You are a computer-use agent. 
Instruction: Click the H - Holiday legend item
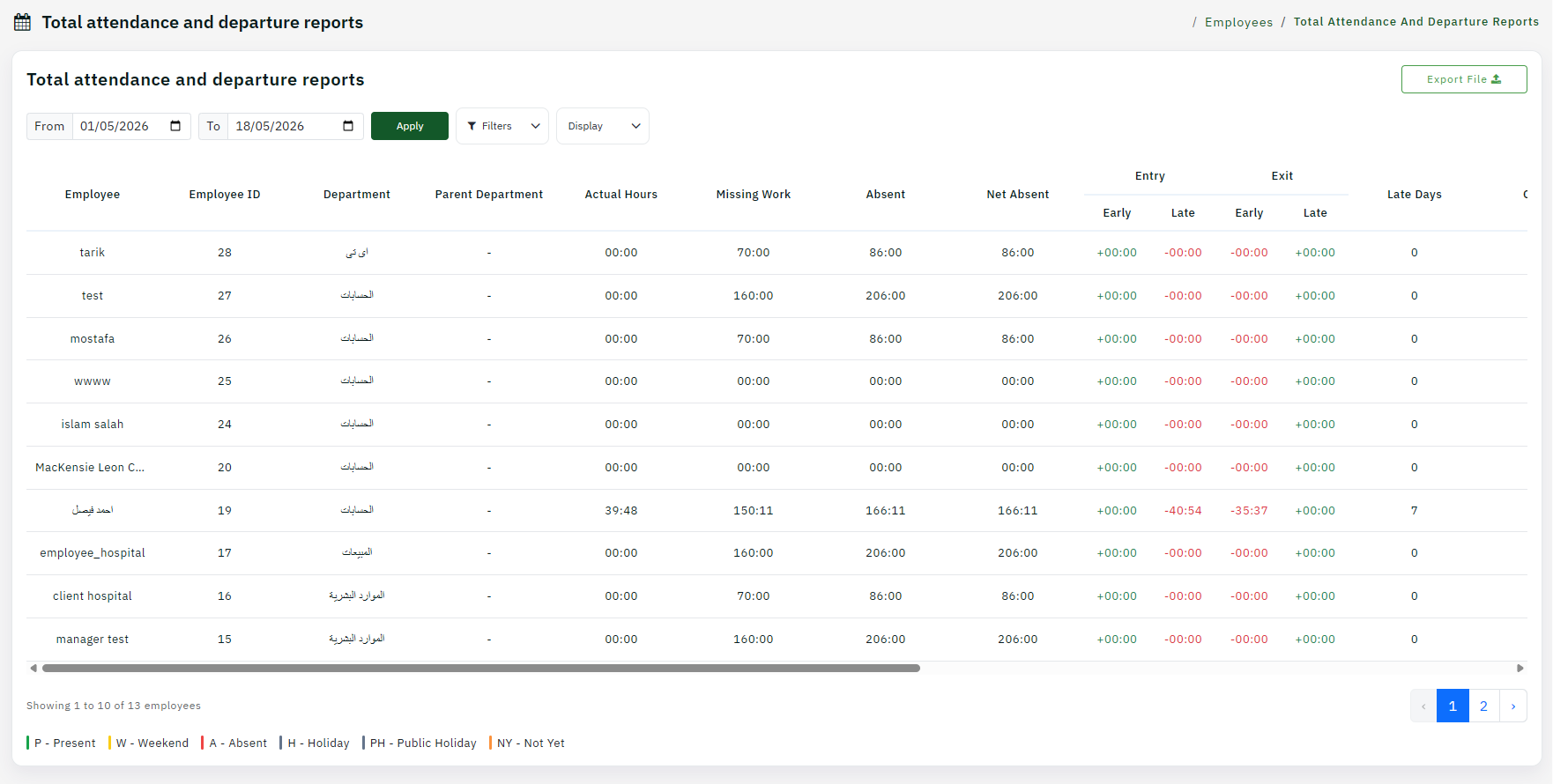[315, 743]
